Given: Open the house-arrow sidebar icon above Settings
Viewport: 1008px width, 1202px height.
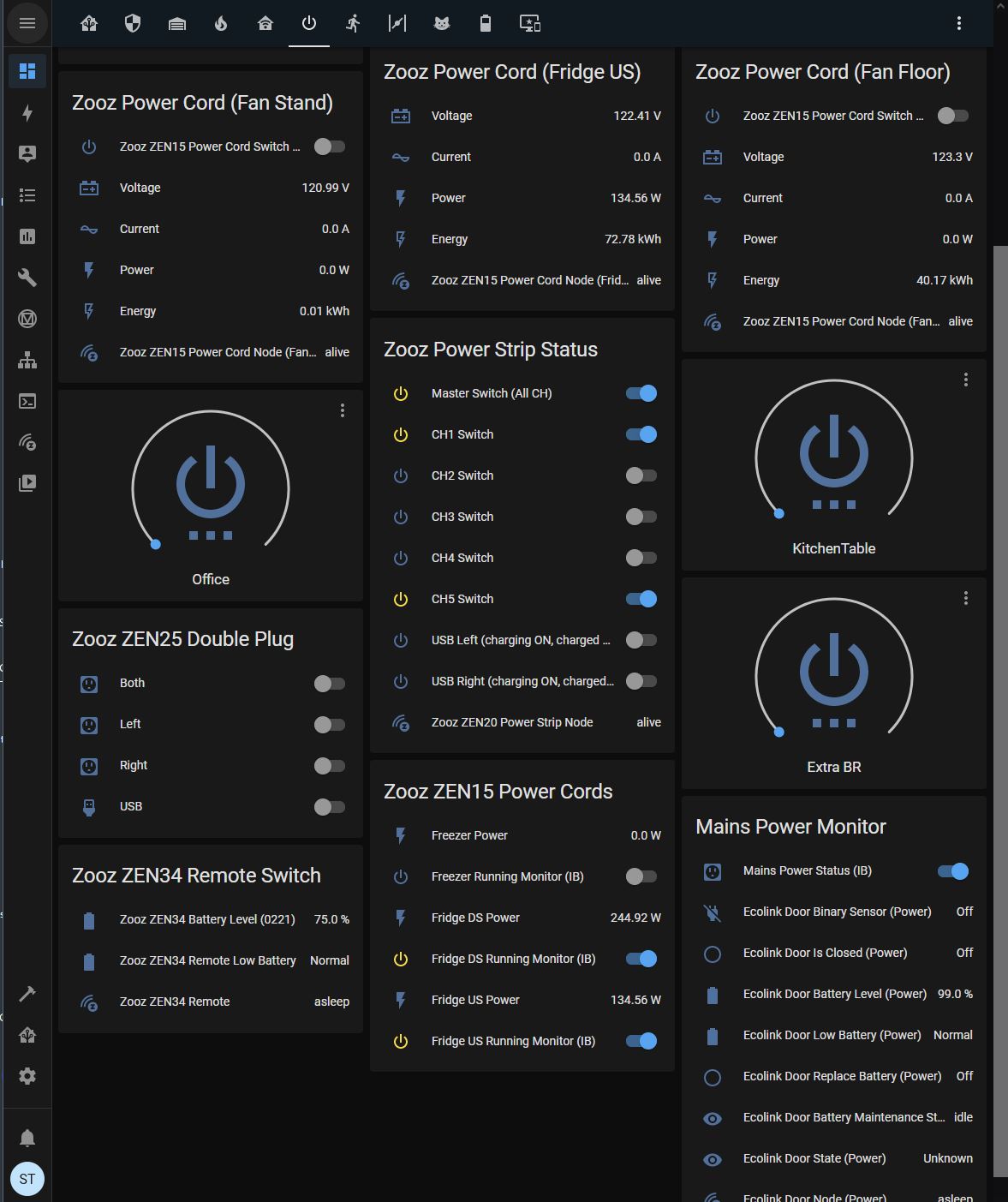Looking at the screenshot, I should [x=27, y=1035].
